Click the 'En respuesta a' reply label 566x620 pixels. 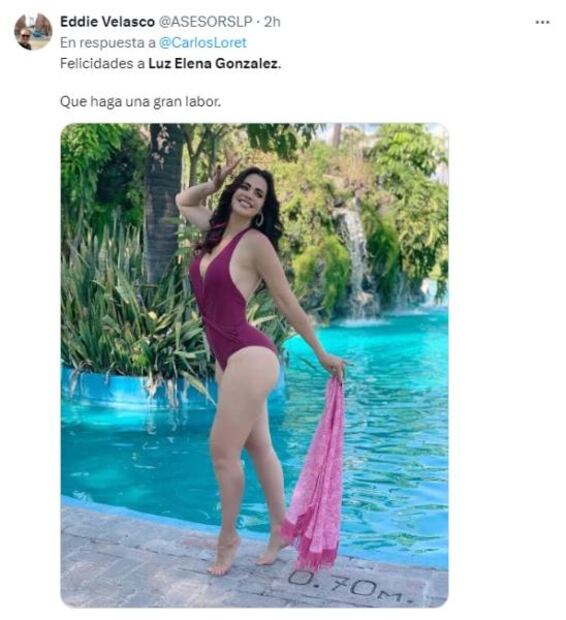click(108, 43)
